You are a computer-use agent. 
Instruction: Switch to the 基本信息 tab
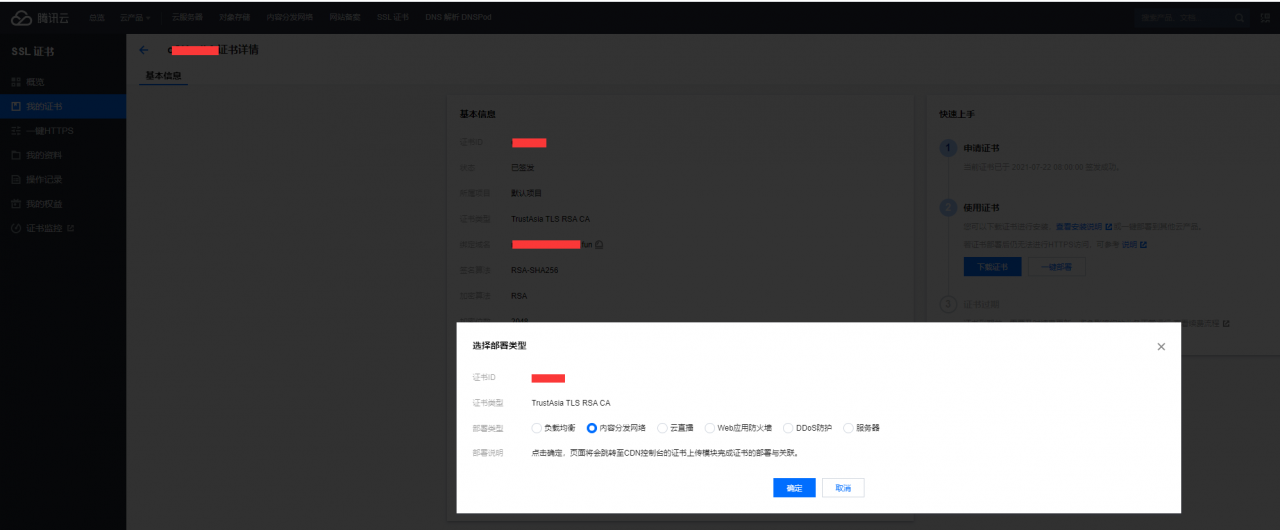point(163,75)
